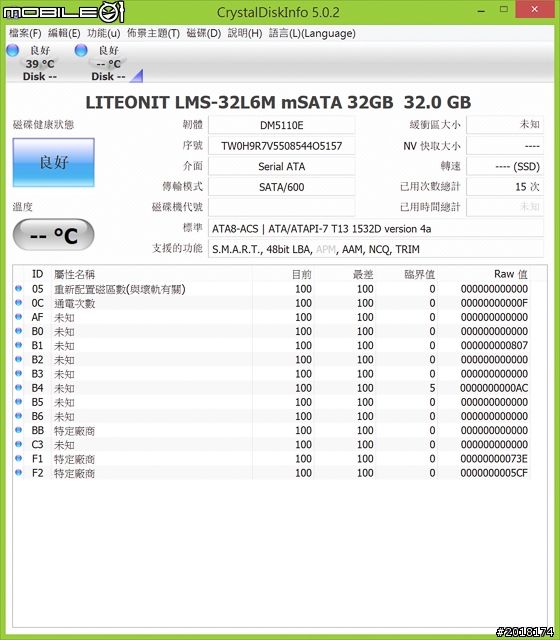The image size is (560, 640).
Task: Click the status dot for attribute B5
Action: tap(18, 402)
